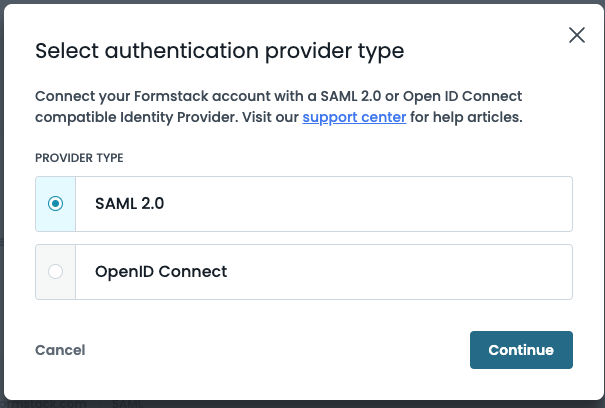This screenshot has height=408, width=605.
Task: Dismiss the modal using the top-right X
Action: point(577,35)
